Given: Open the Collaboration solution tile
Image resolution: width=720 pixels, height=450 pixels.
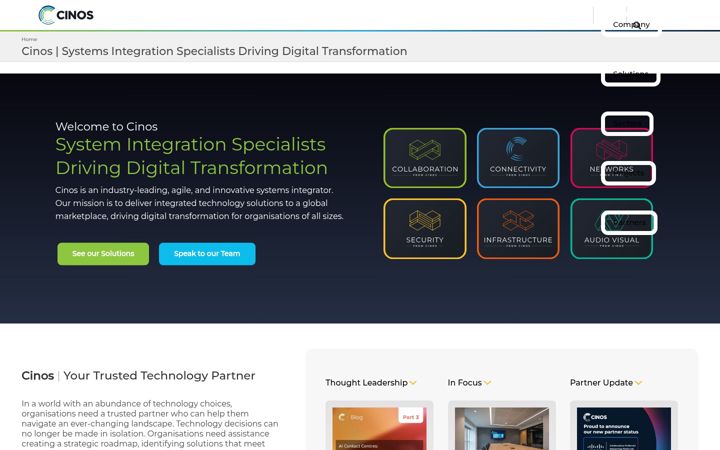Looking at the screenshot, I should coord(425,158).
